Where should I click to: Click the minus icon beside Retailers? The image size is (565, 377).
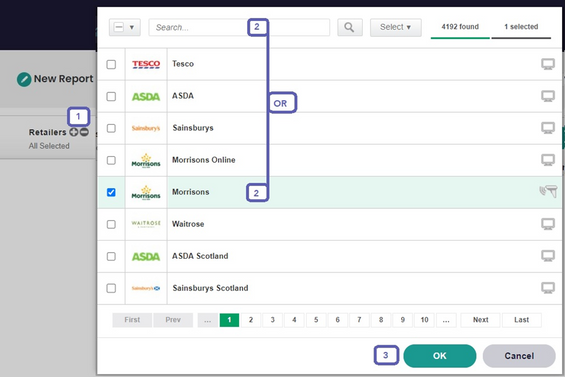click(x=84, y=132)
